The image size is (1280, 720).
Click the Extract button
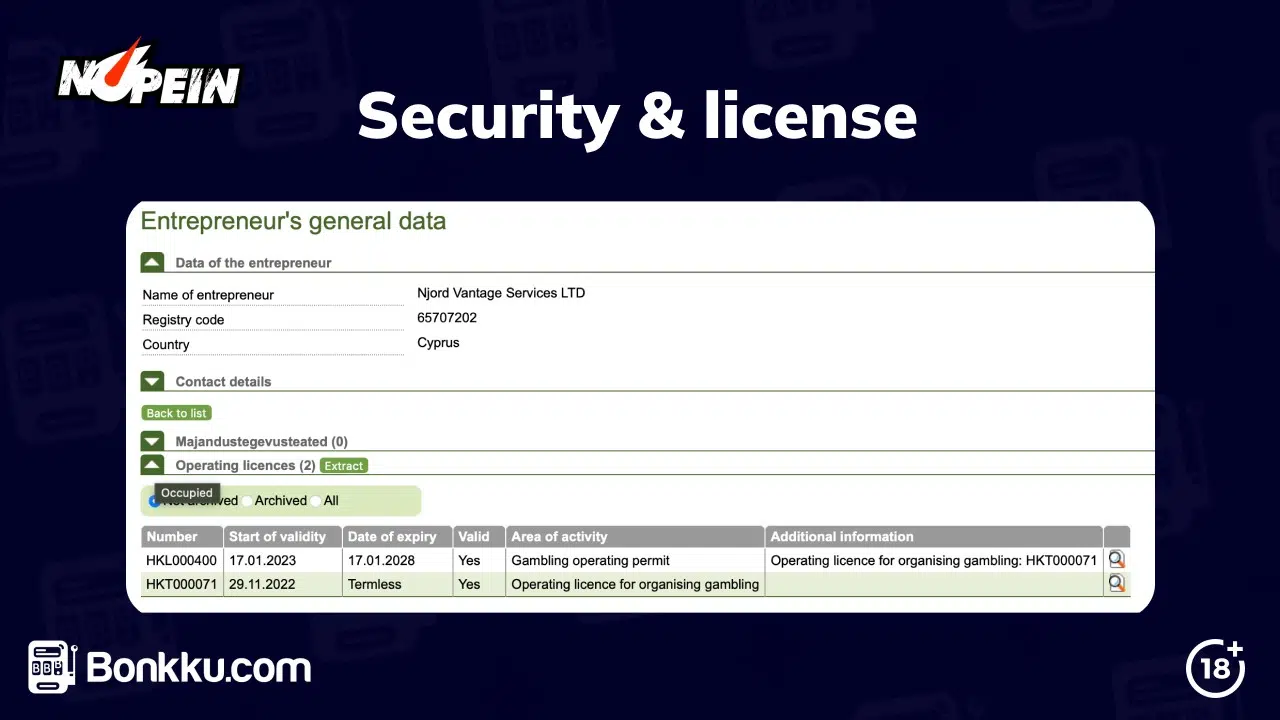(x=343, y=465)
